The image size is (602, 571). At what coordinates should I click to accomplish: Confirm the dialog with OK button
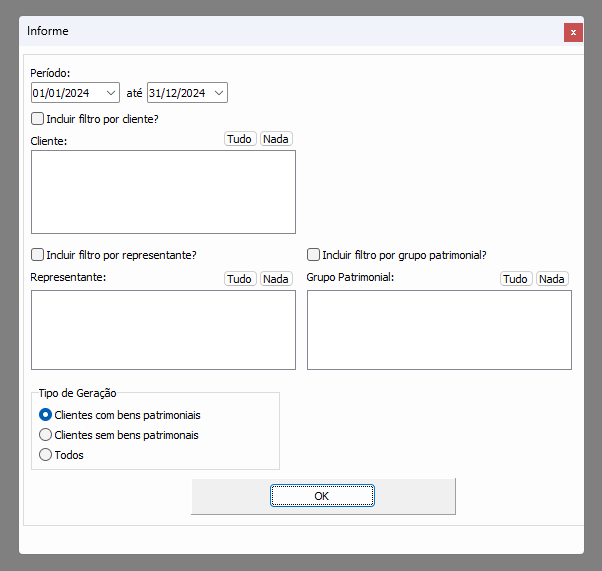pos(322,496)
